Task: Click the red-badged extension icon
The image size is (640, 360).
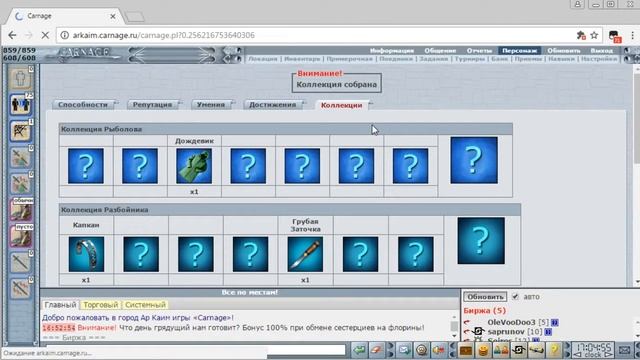Action: point(615,36)
